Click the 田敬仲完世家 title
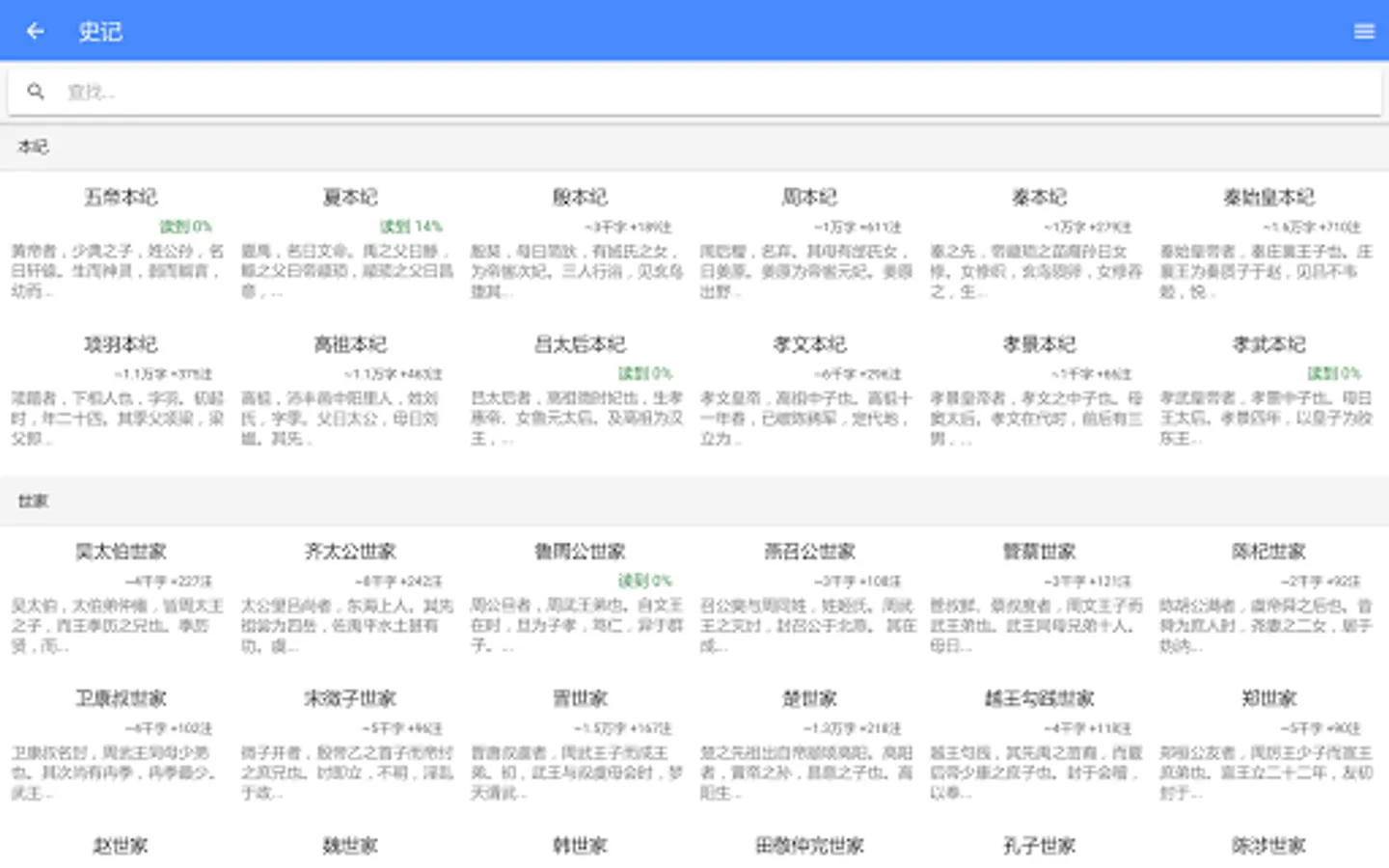Viewport: 1389px width, 868px height. tap(808, 846)
